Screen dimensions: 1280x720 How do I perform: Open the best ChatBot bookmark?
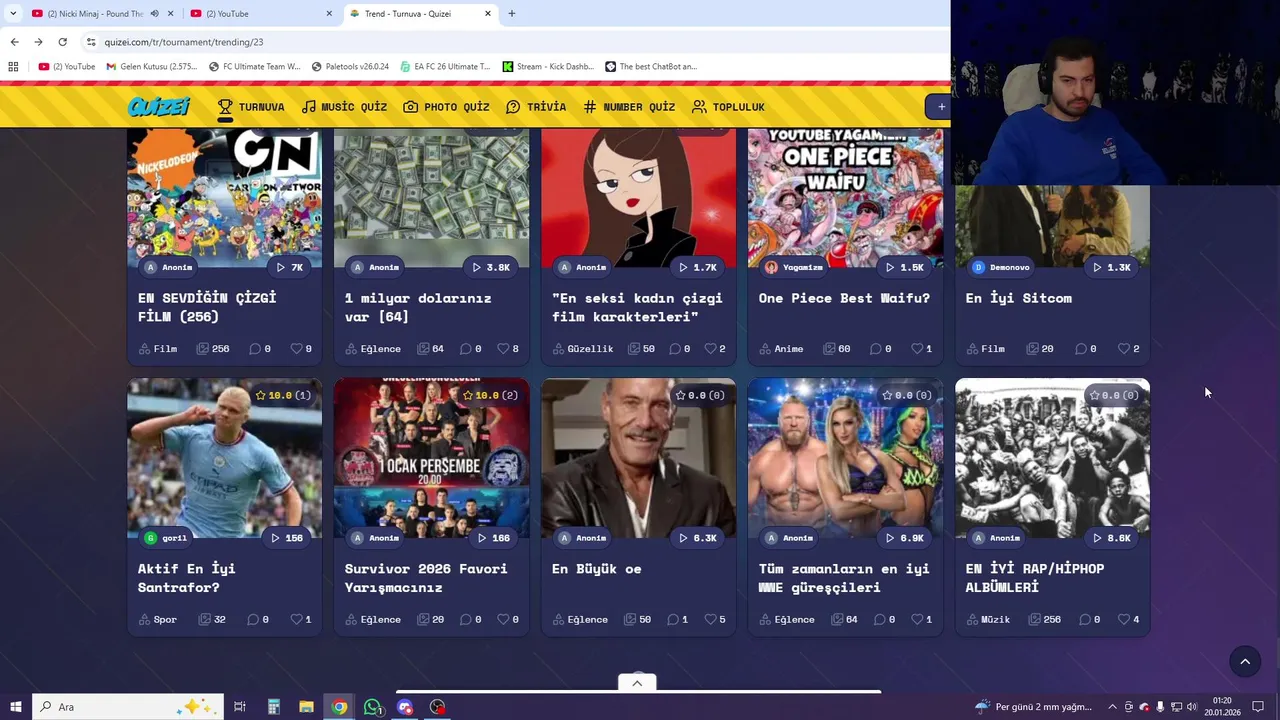tap(651, 67)
